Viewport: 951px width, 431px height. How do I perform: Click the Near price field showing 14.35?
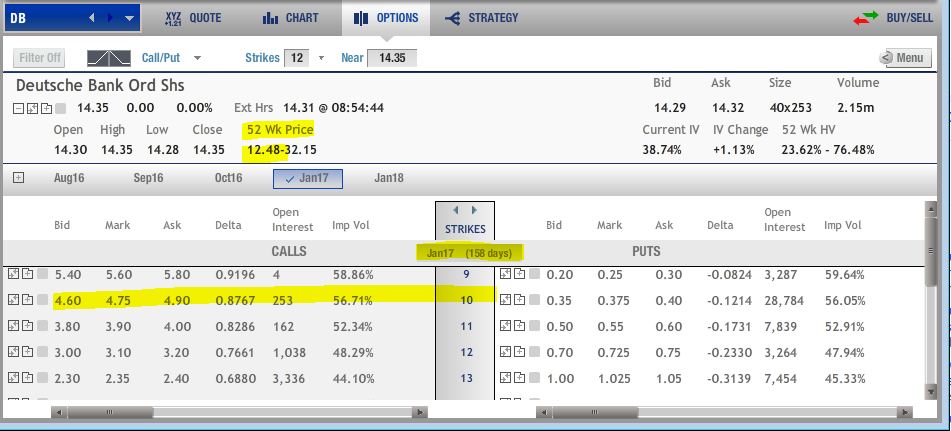(392, 58)
